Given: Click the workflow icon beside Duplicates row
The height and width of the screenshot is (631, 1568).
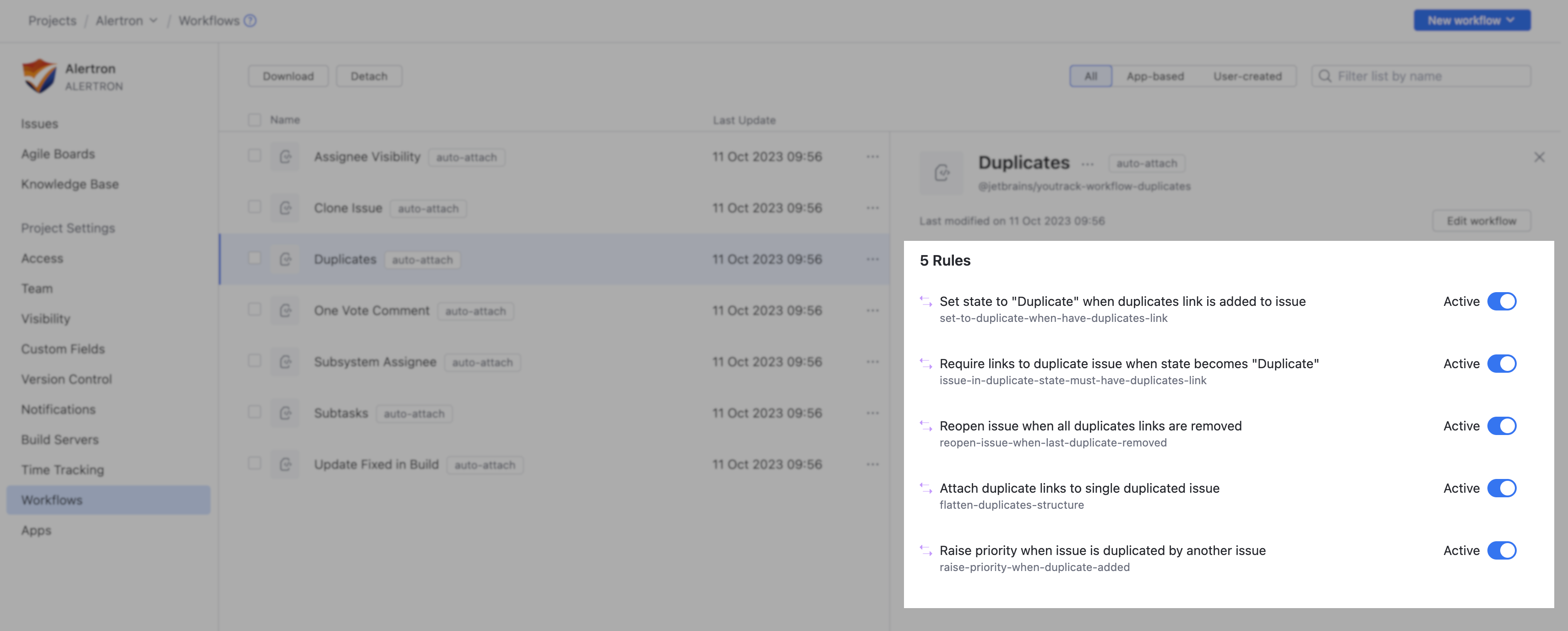Looking at the screenshot, I should [x=284, y=259].
